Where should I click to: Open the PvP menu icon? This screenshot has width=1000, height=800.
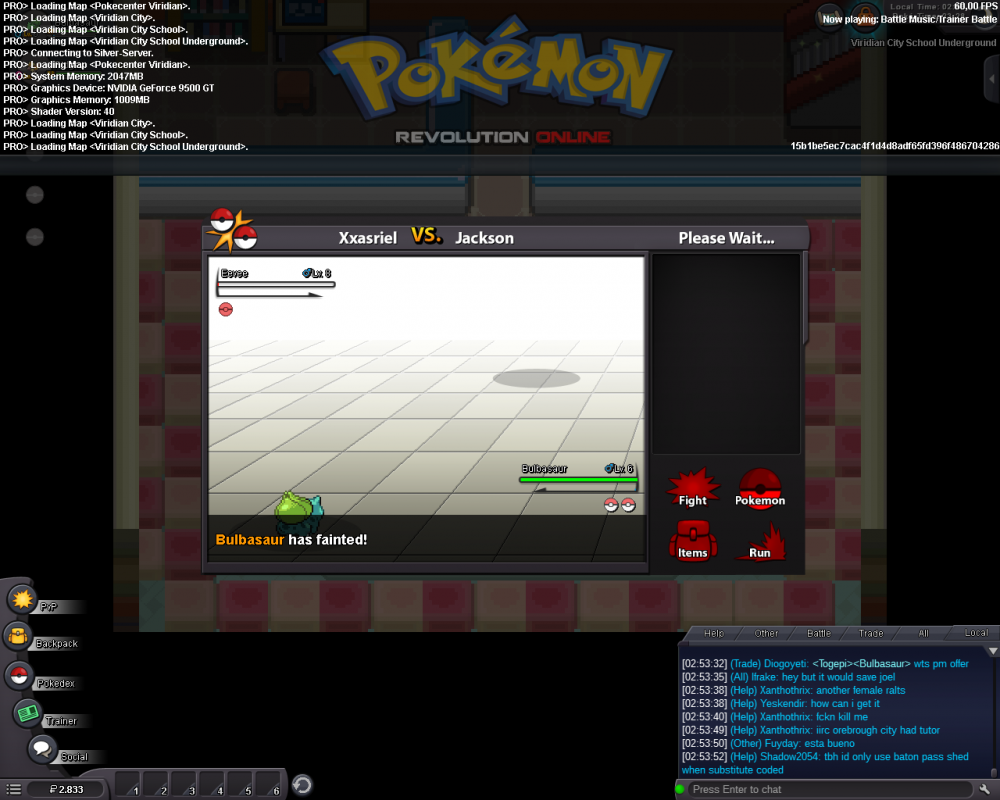click(23, 599)
